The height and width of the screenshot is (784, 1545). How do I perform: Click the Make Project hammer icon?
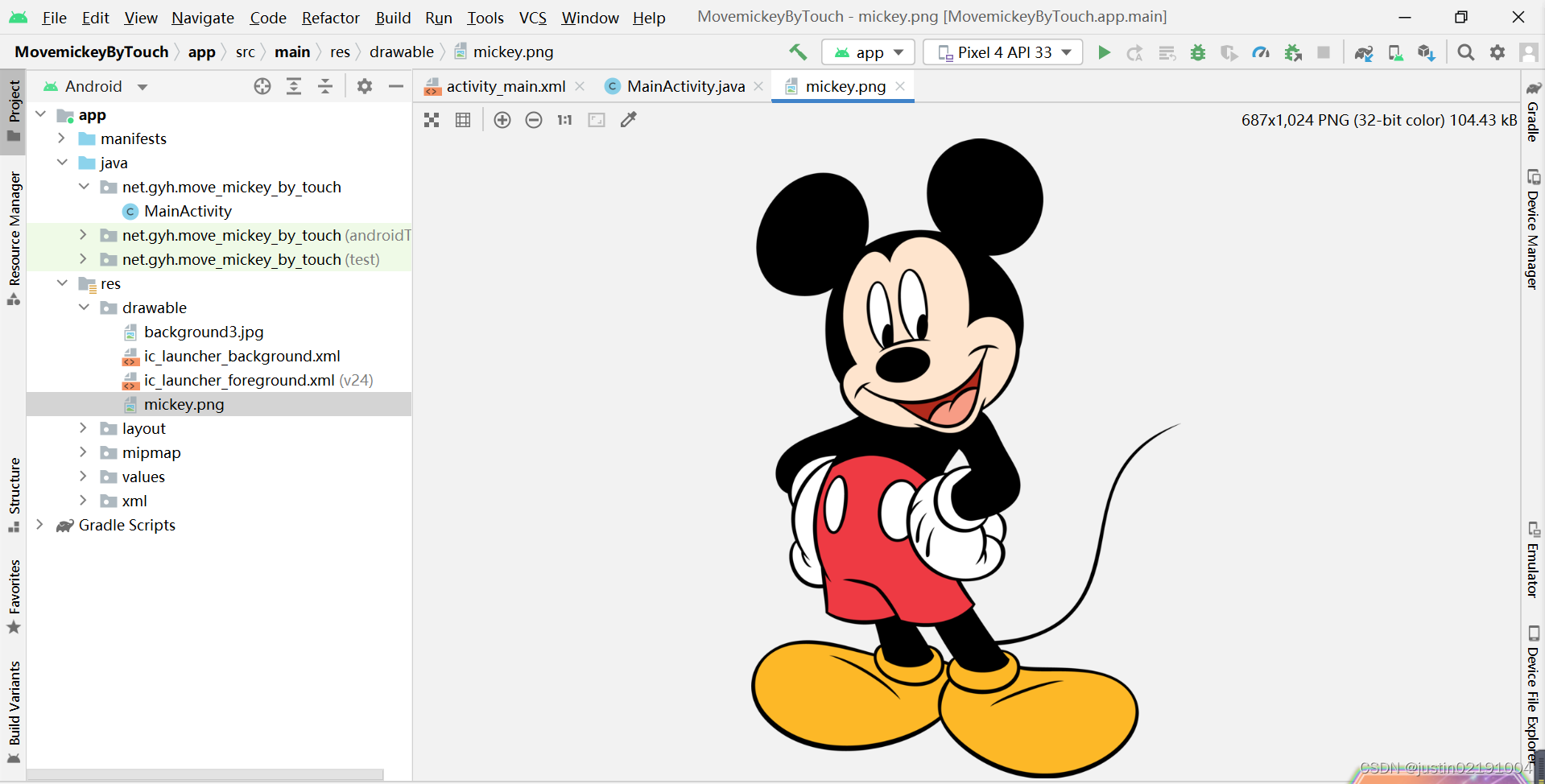(797, 52)
